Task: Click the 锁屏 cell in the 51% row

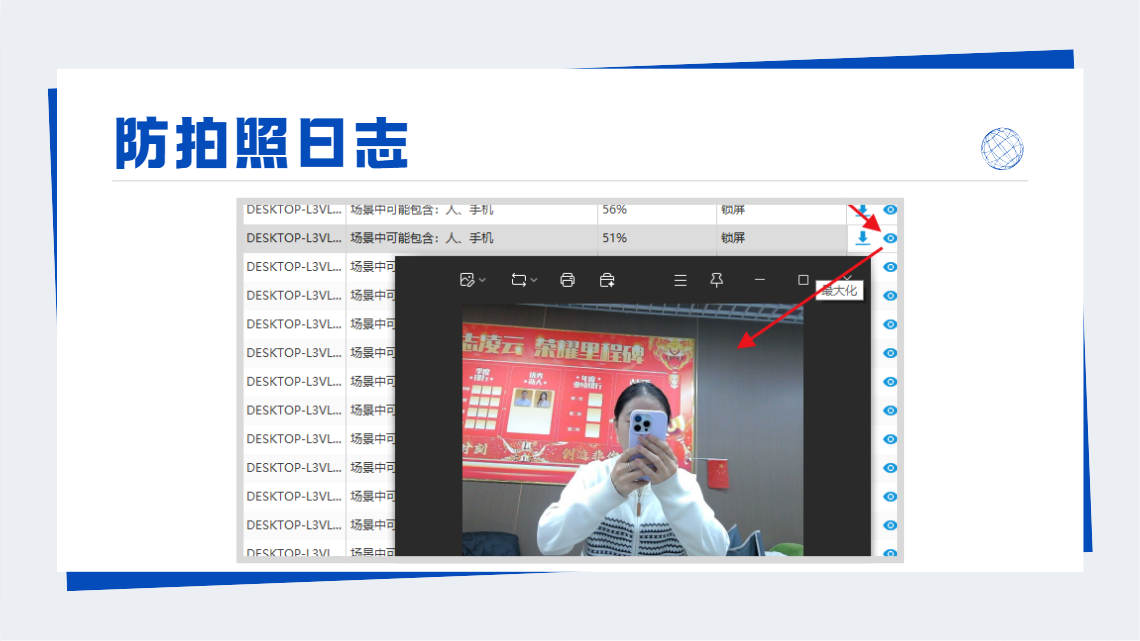Action: [x=733, y=238]
